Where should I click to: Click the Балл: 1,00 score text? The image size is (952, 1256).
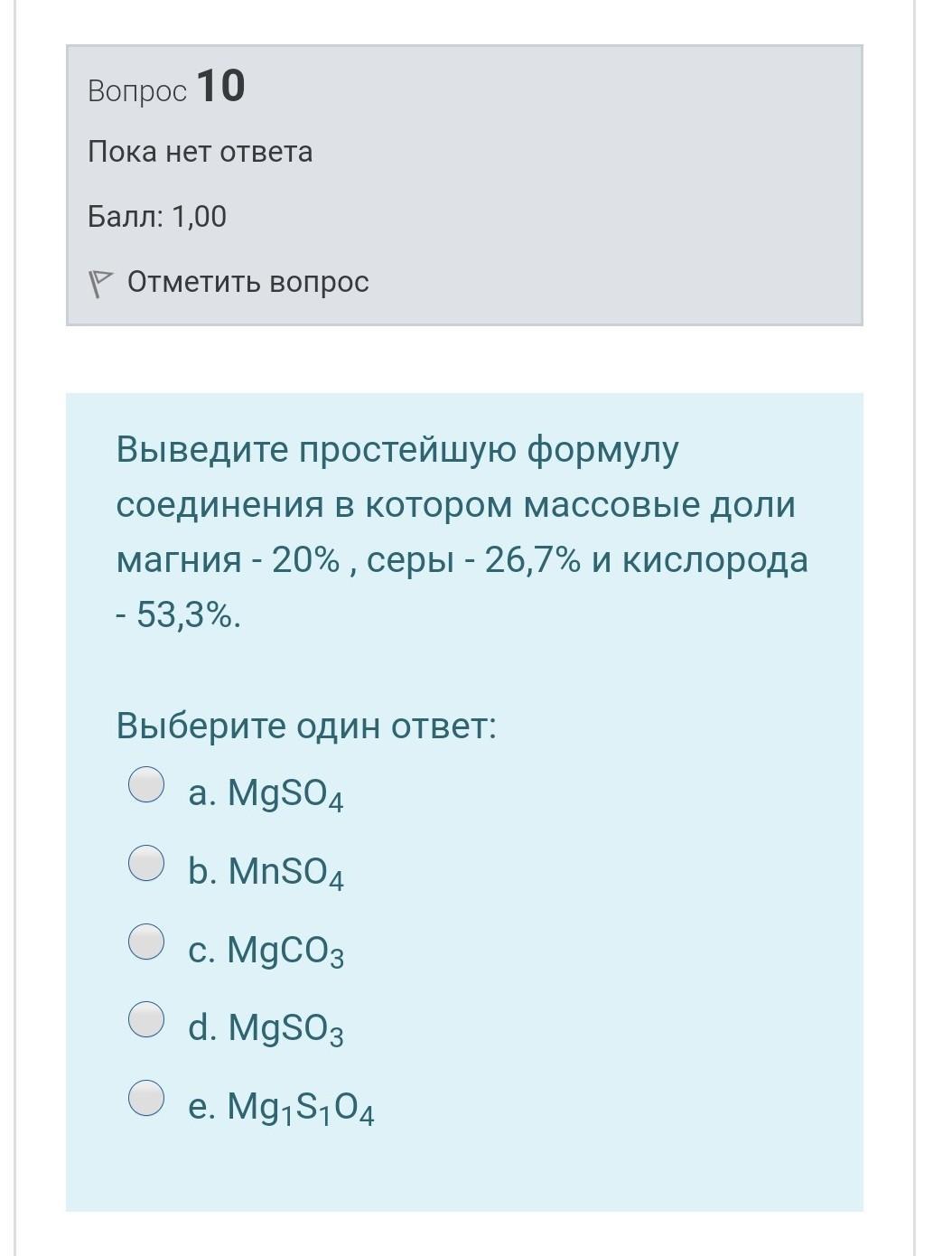tap(157, 217)
